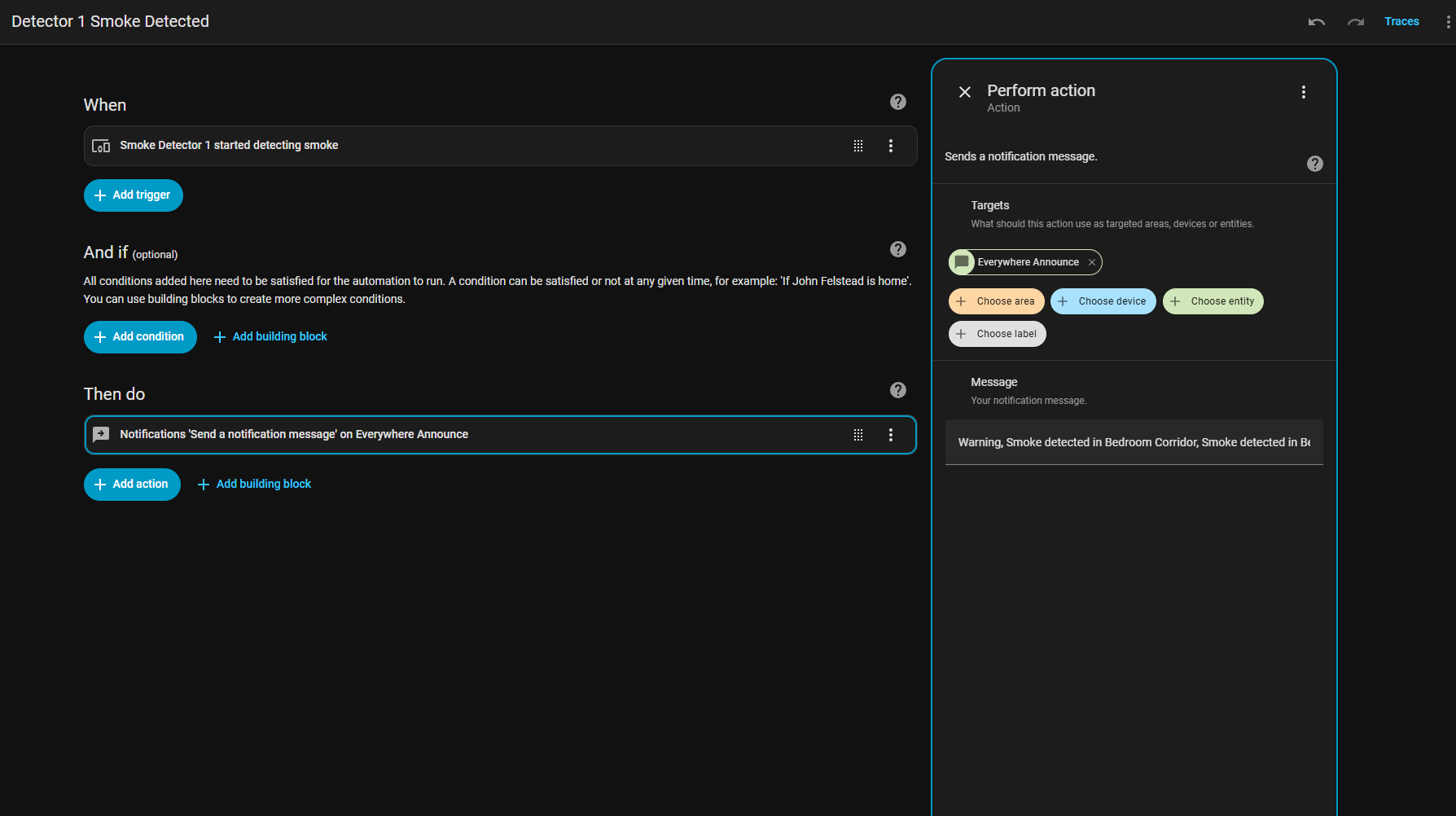Remove the Everywhere Announce target chip
The image size is (1456, 816).
coord(1091,262)
